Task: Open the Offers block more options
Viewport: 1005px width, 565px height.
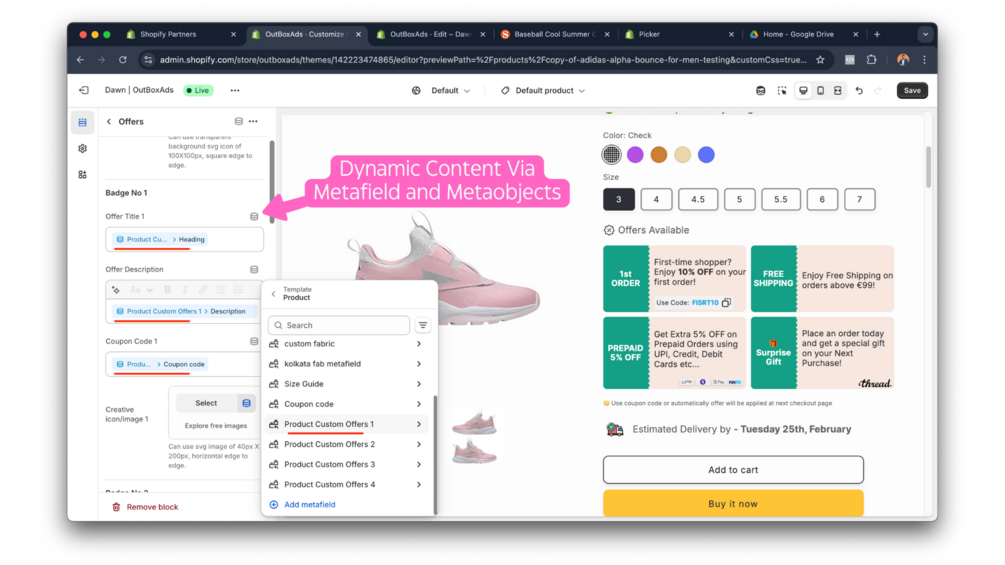Action: coord(253,122)
